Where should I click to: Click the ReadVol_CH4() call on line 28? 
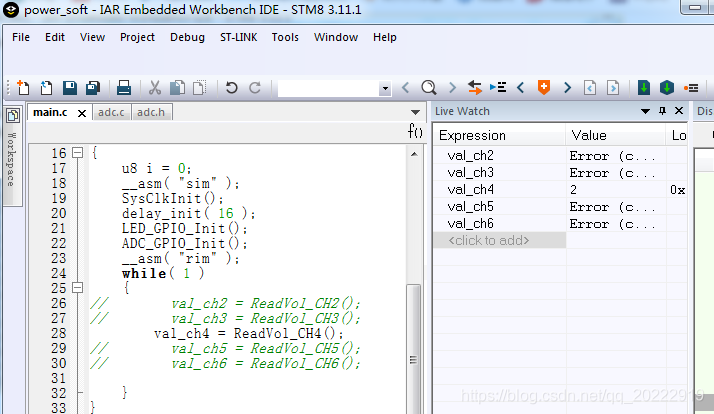[x=289, y=333]
